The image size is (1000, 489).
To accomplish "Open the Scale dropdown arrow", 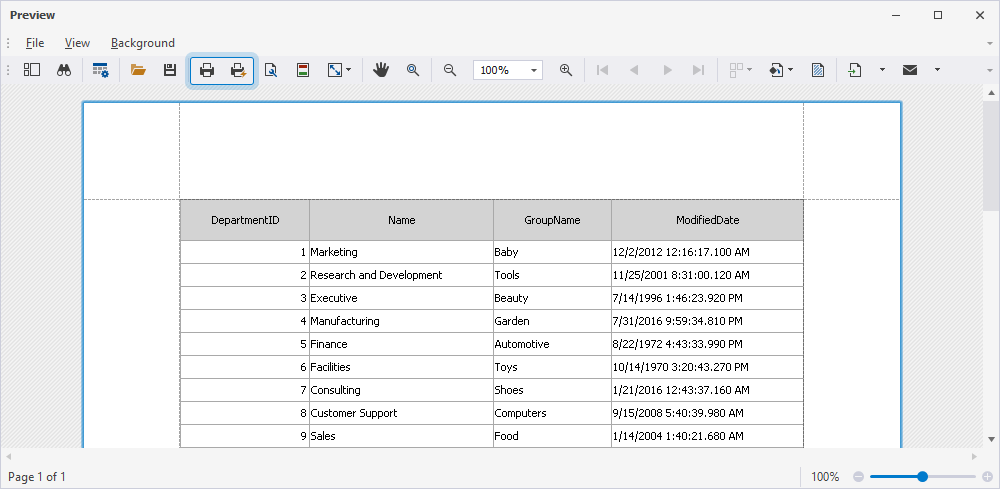I will (348, 70).
